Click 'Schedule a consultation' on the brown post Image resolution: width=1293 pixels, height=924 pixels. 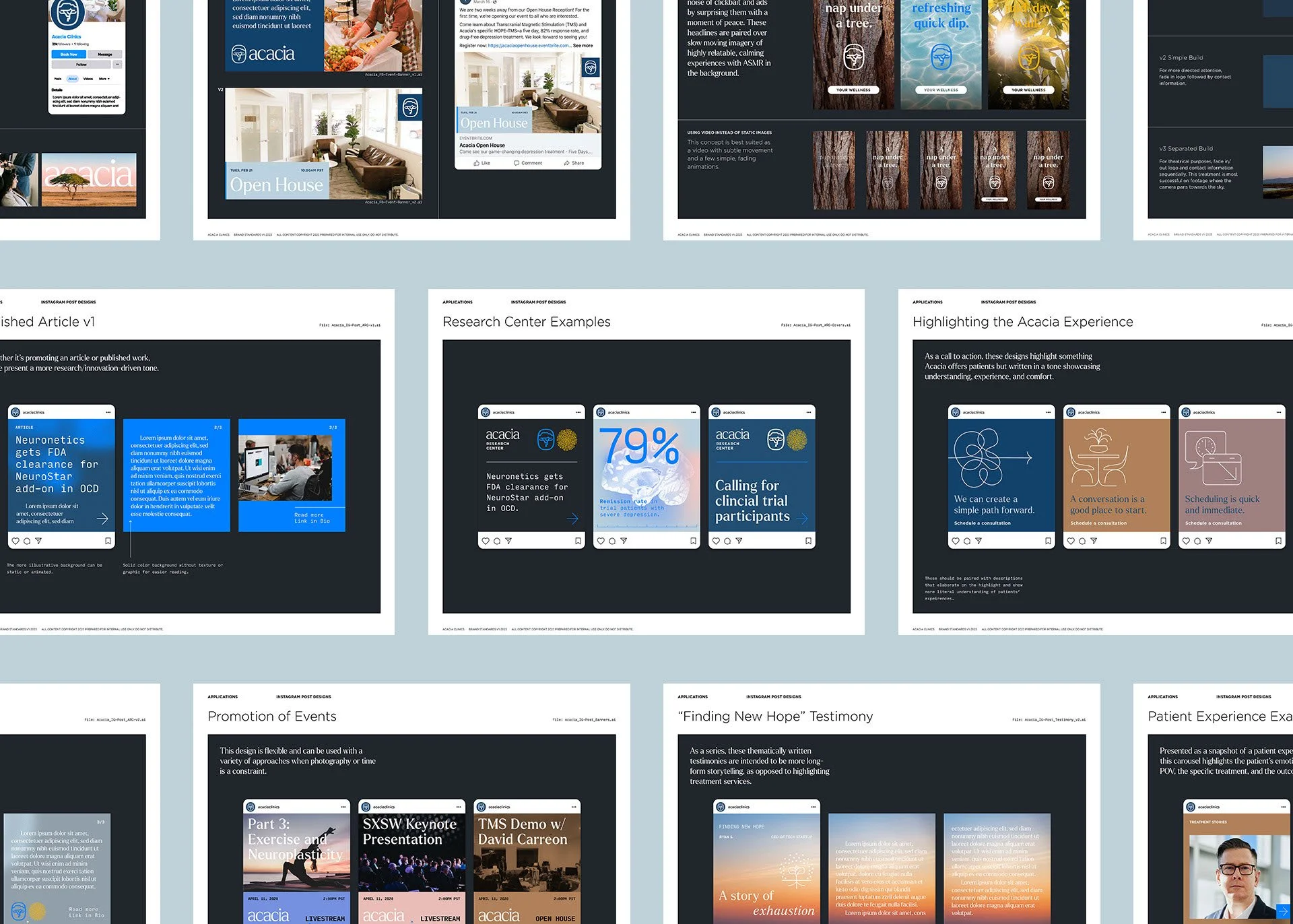(x=1098, y=523)
